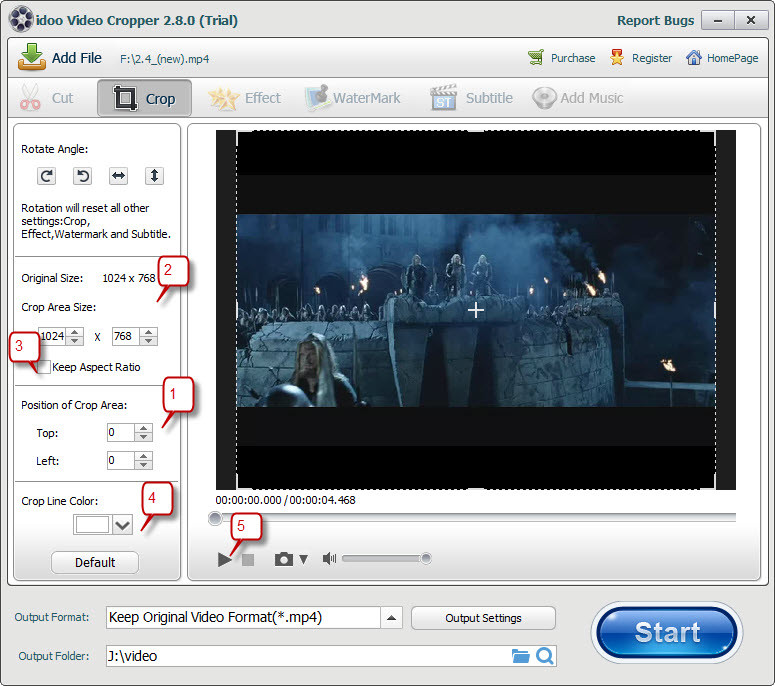
Task: Click the HomePage house icon
Action: [693, 58]
